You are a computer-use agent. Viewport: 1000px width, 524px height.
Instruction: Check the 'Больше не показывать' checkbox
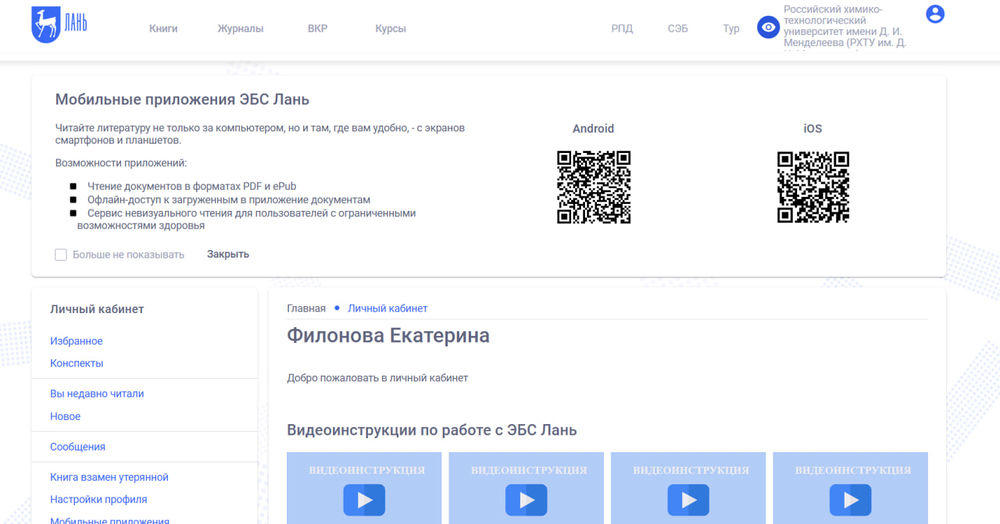[61, 255]
